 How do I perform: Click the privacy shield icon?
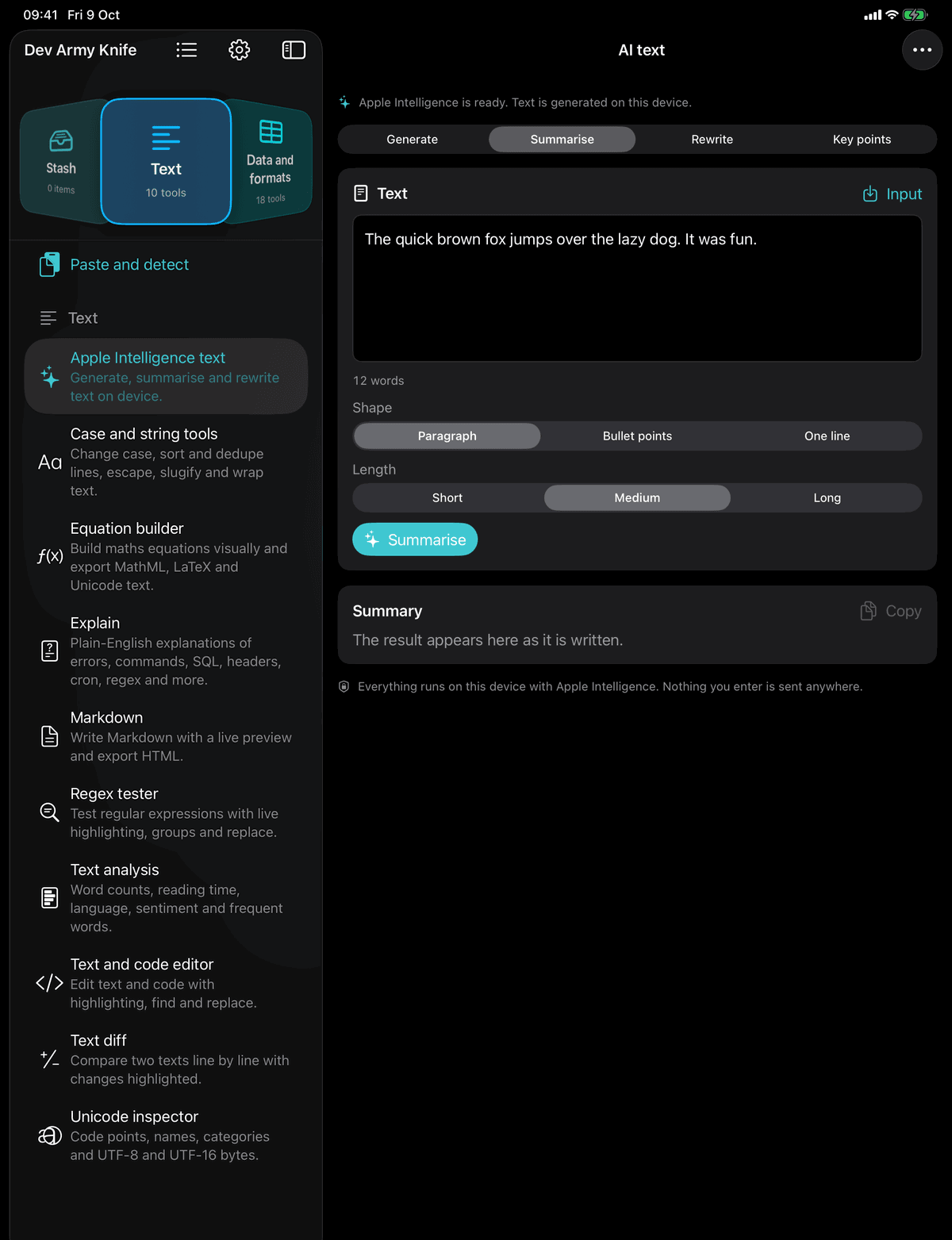coord(344,686)
